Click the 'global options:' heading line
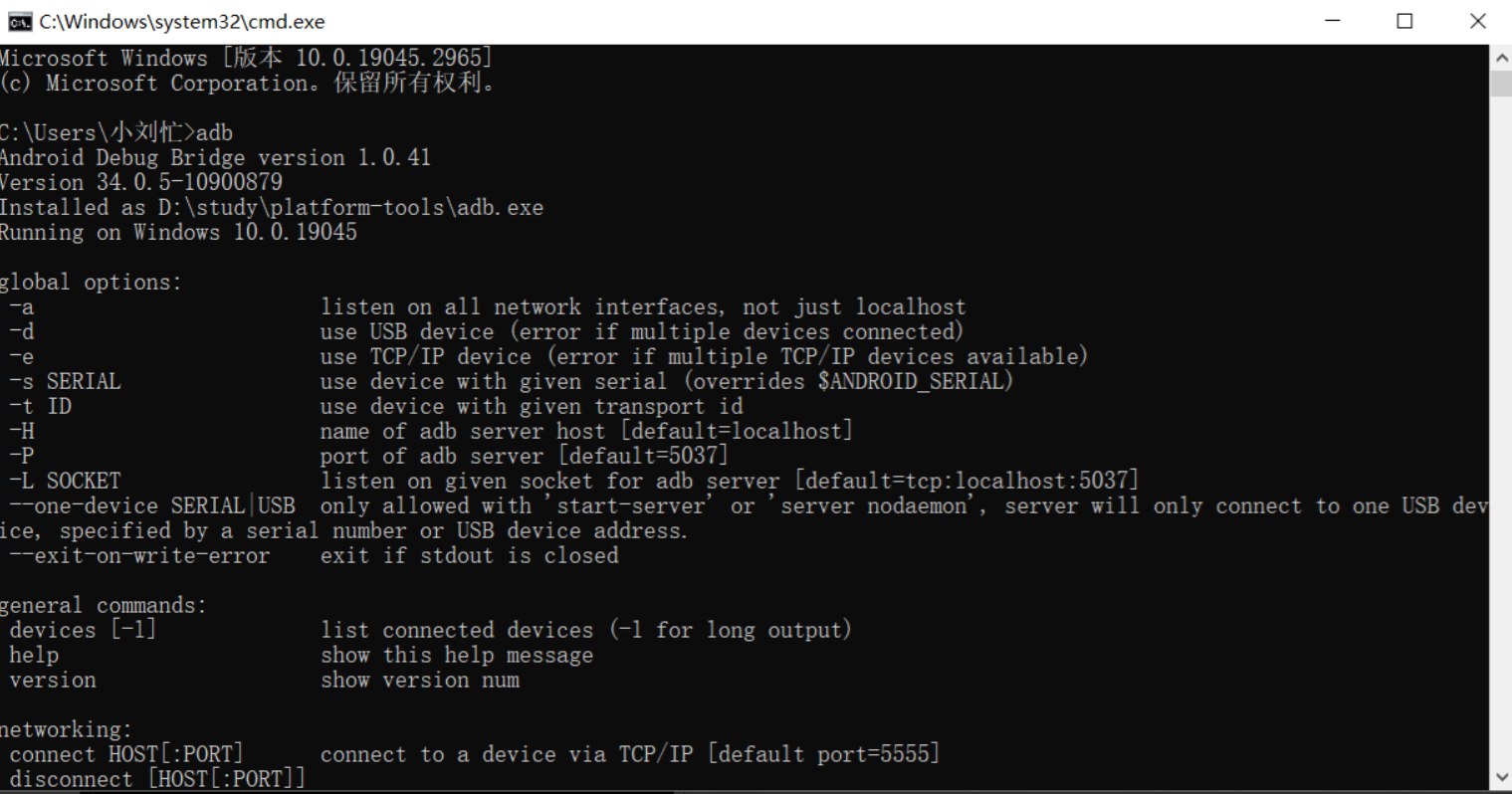The image size is (1512, 794). click(x=92, y=282)
